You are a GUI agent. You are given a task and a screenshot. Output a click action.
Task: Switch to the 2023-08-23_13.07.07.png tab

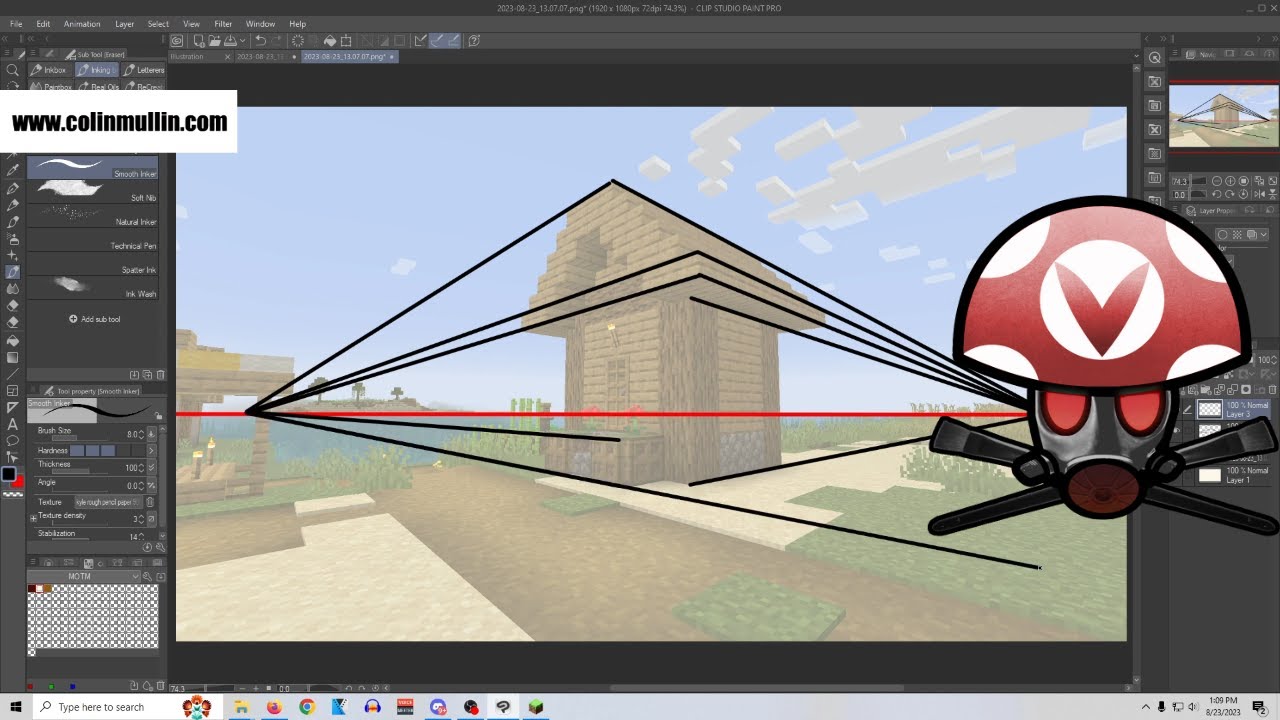click(349, 57)
